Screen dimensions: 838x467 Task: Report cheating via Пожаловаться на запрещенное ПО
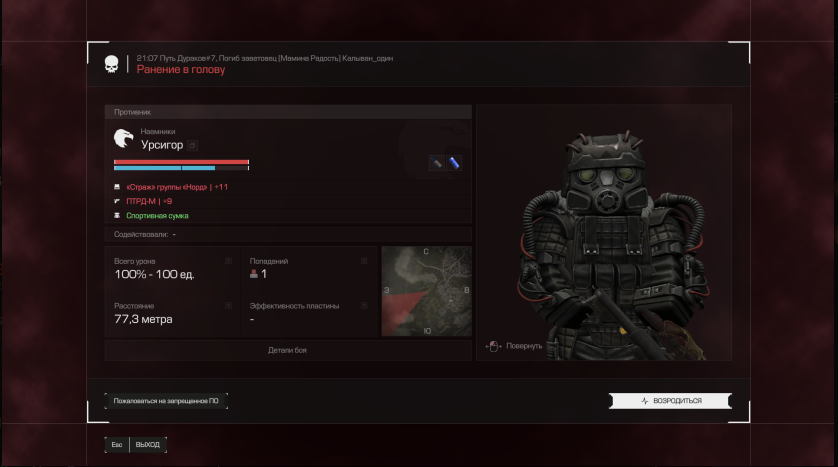[166, 401]
